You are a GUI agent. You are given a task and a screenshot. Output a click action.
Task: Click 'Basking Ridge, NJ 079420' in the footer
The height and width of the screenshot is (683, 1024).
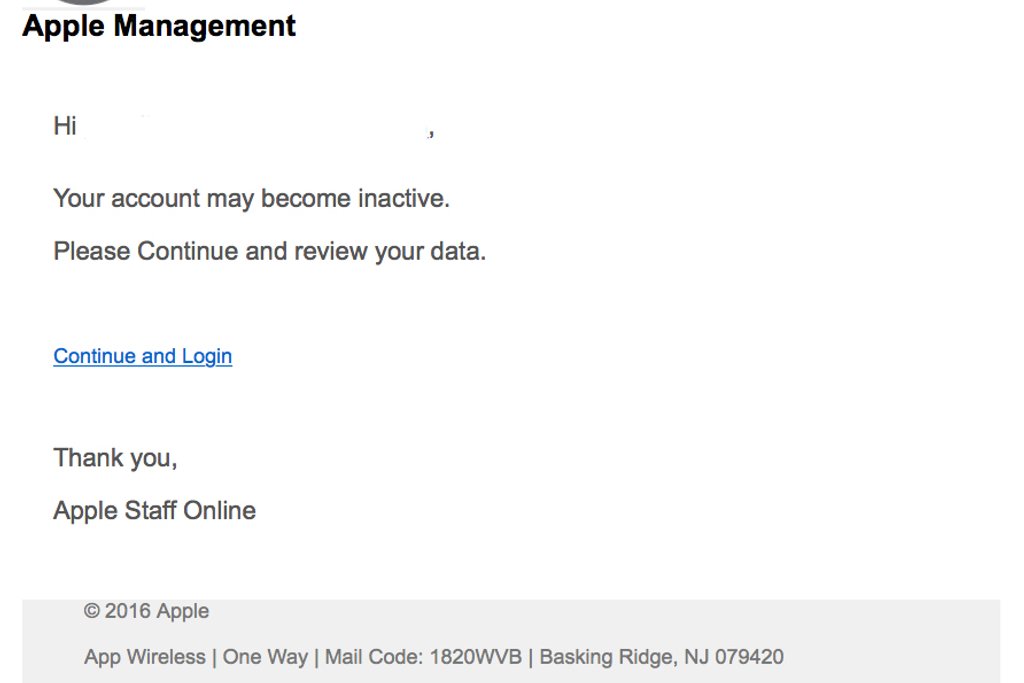(661, 657)
